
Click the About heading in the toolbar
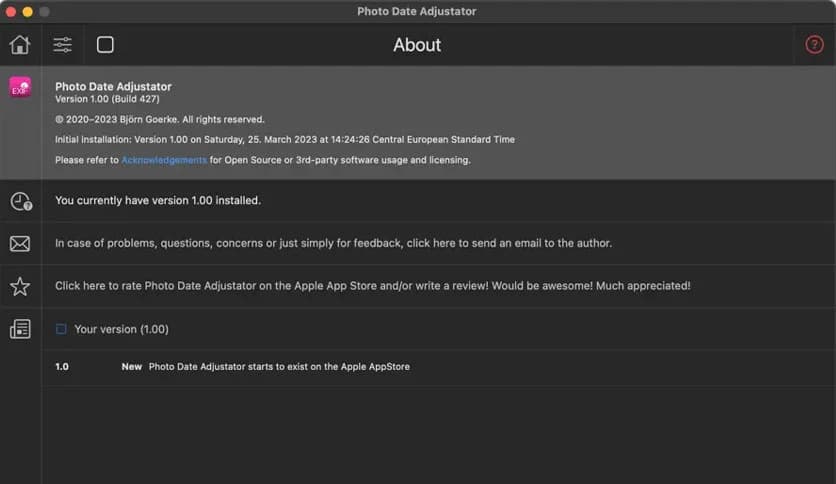coord(417,45)
